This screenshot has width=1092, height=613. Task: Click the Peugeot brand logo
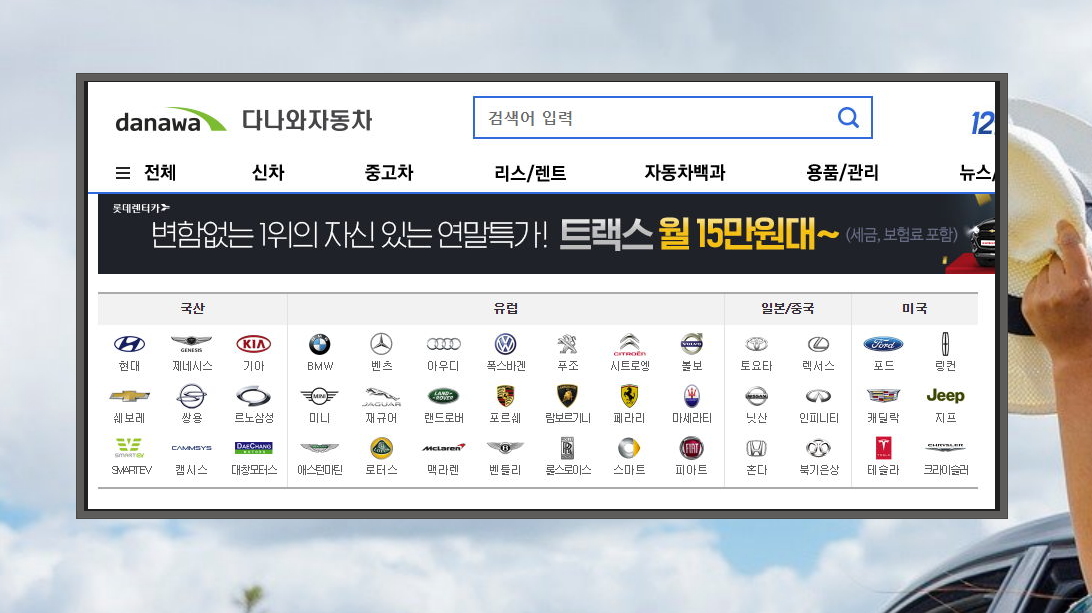(x=568, y=344)
